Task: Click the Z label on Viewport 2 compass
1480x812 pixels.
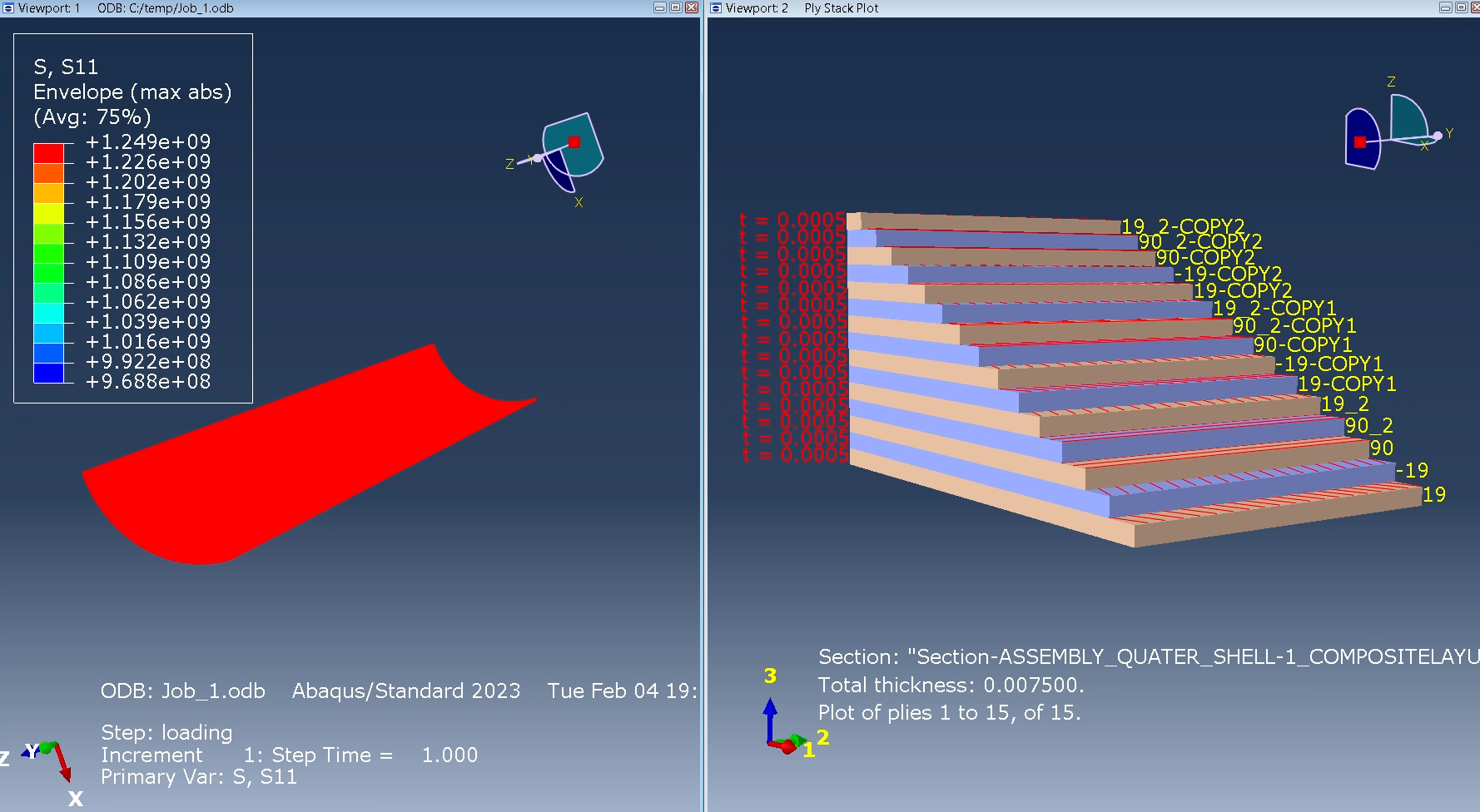Action: click(x=1391, y=81)
